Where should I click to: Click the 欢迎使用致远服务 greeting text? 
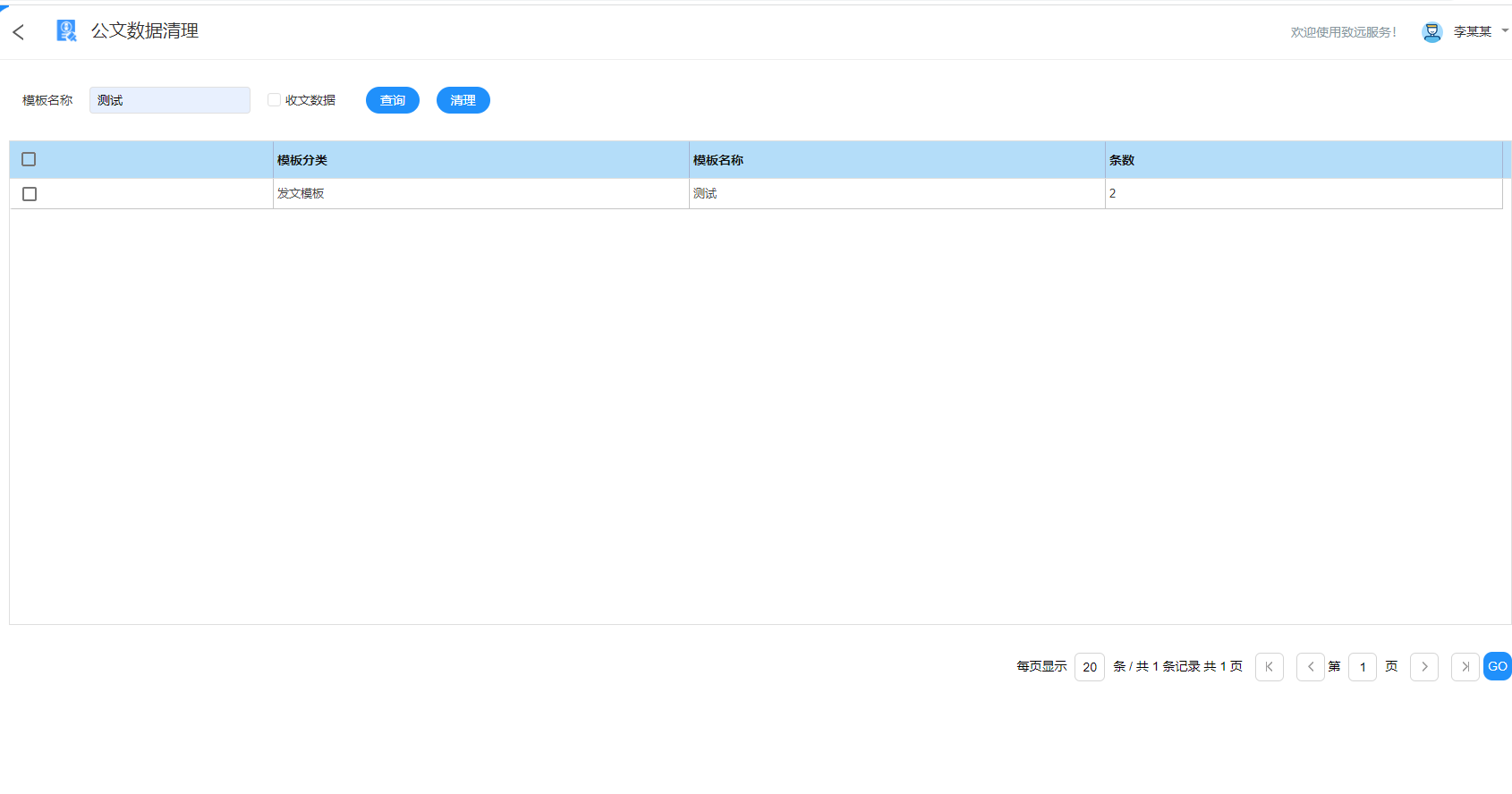(x=1343, y=32)
